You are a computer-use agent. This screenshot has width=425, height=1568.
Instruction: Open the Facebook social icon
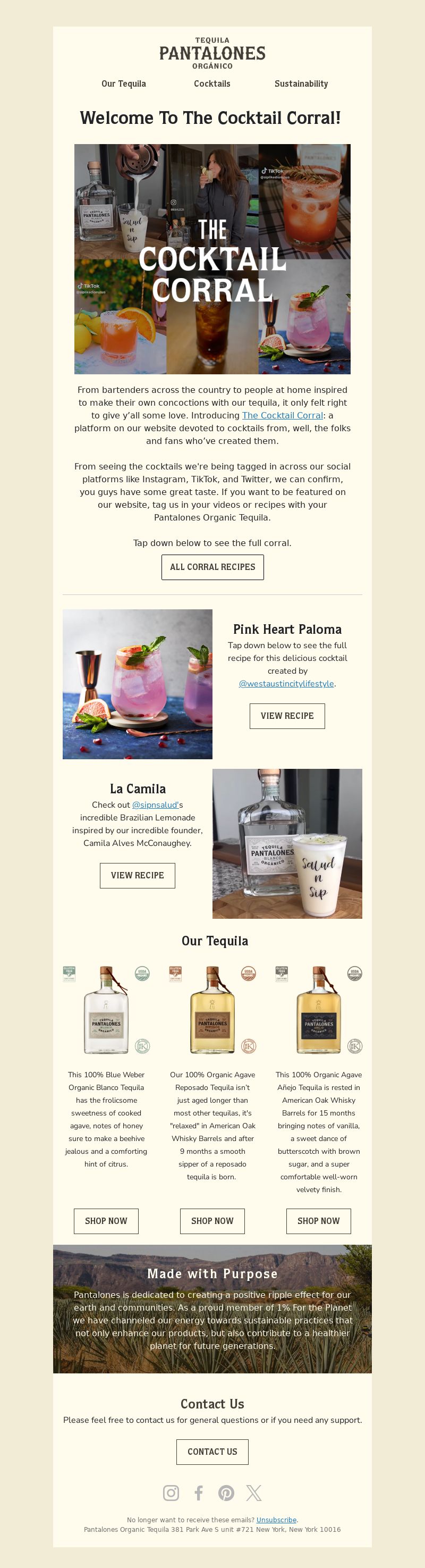coord(199,1492)
